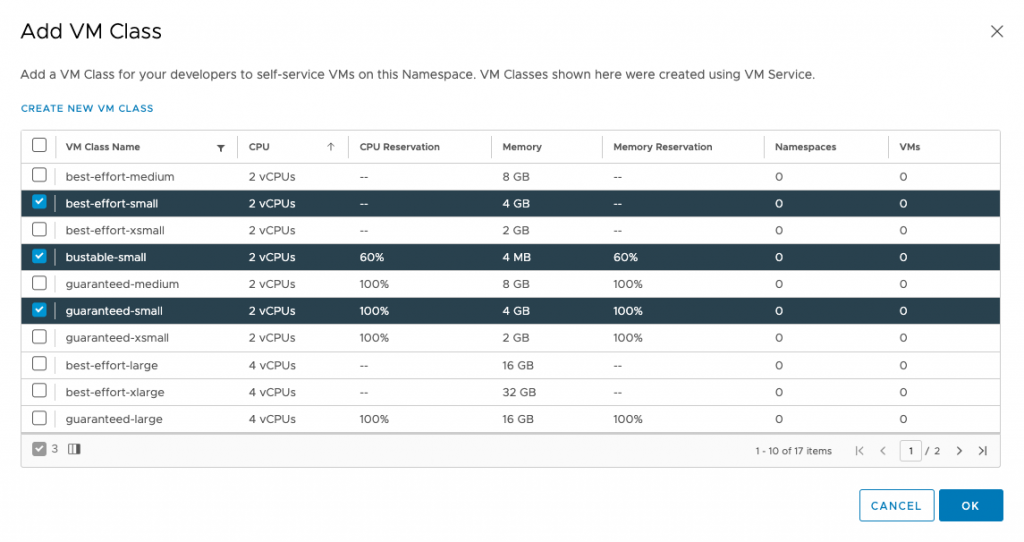Click the selected count checkbox in footer

39,450
